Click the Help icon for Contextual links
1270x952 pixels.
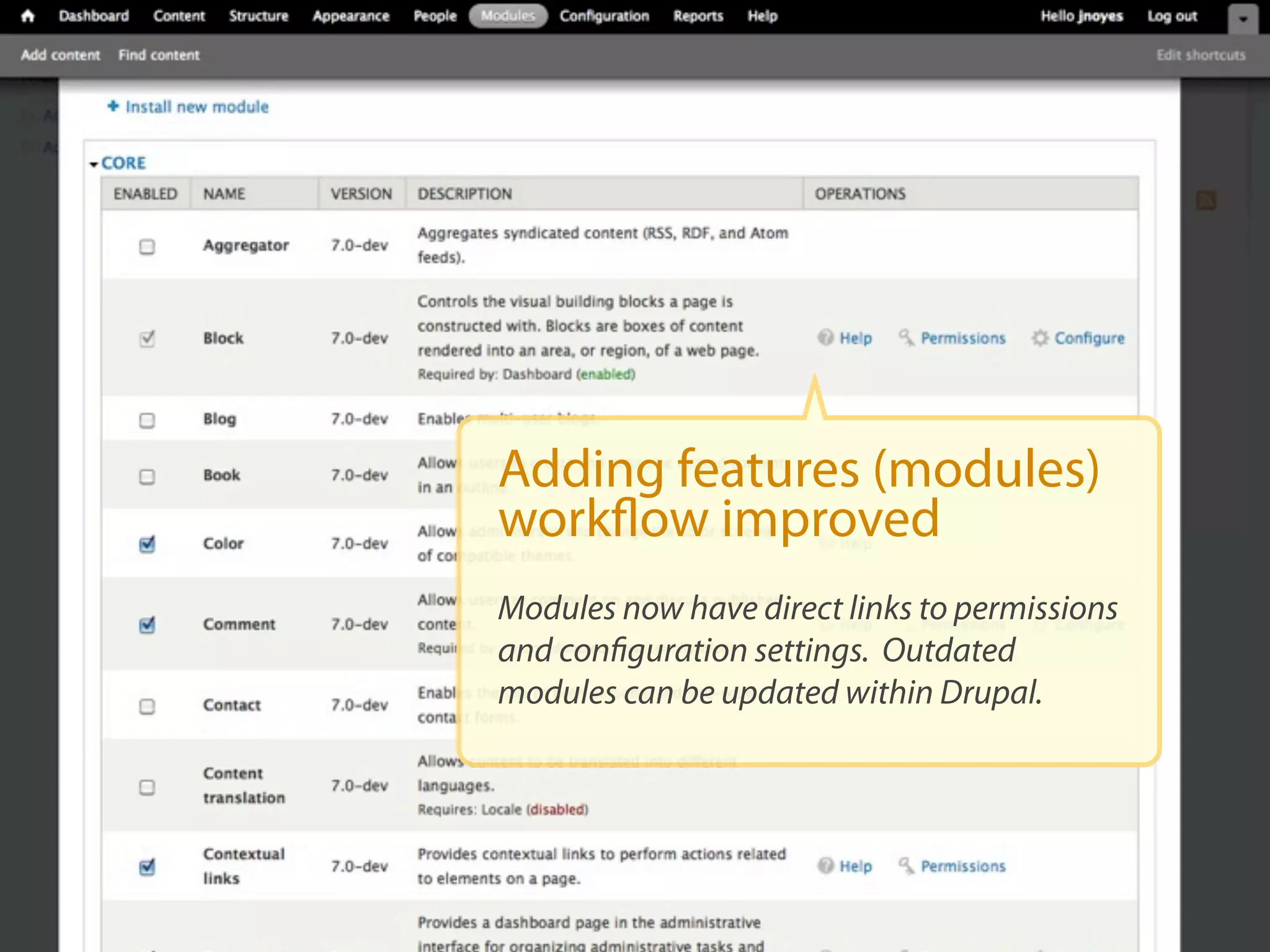(x=825, y=866)
